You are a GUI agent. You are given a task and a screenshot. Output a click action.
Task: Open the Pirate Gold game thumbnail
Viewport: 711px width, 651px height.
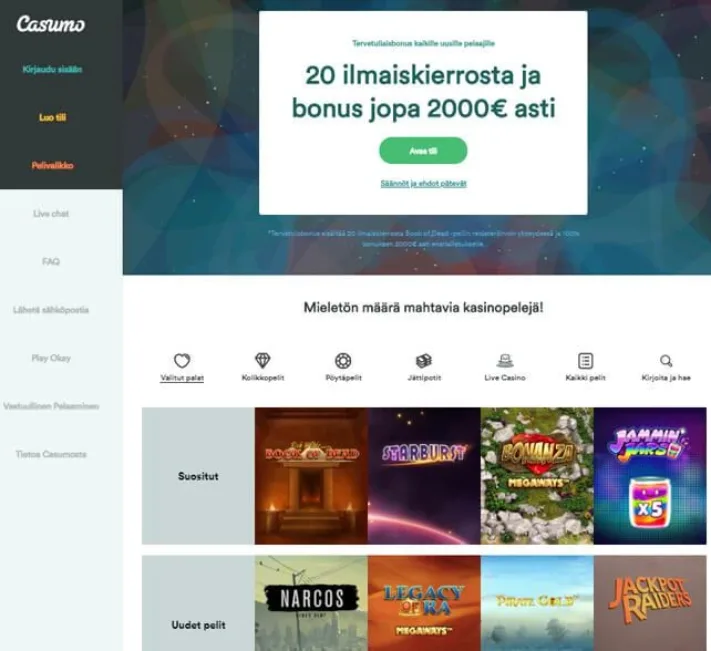(537, 603)
